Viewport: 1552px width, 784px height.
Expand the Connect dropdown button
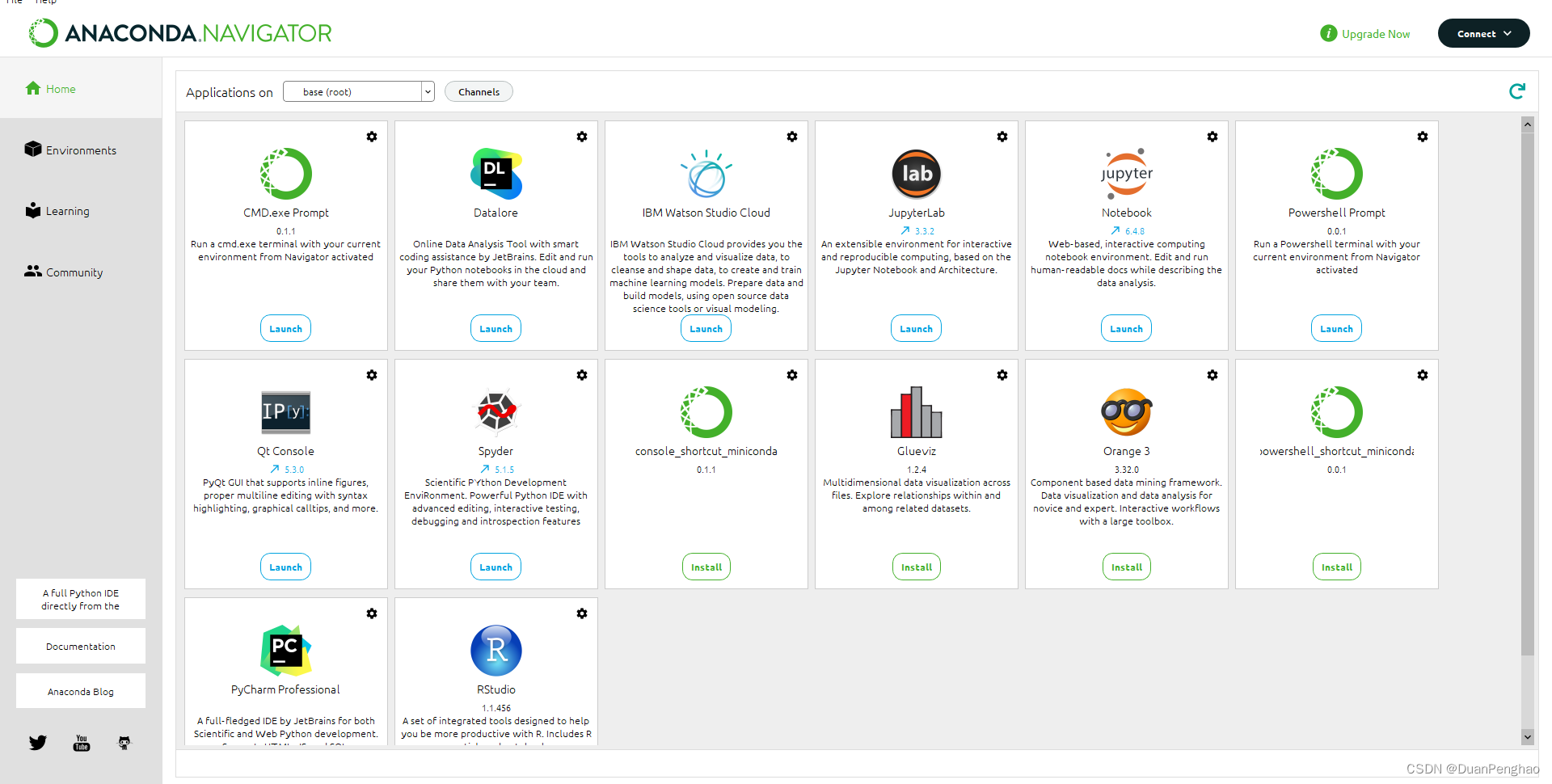tap(1483, 33)
